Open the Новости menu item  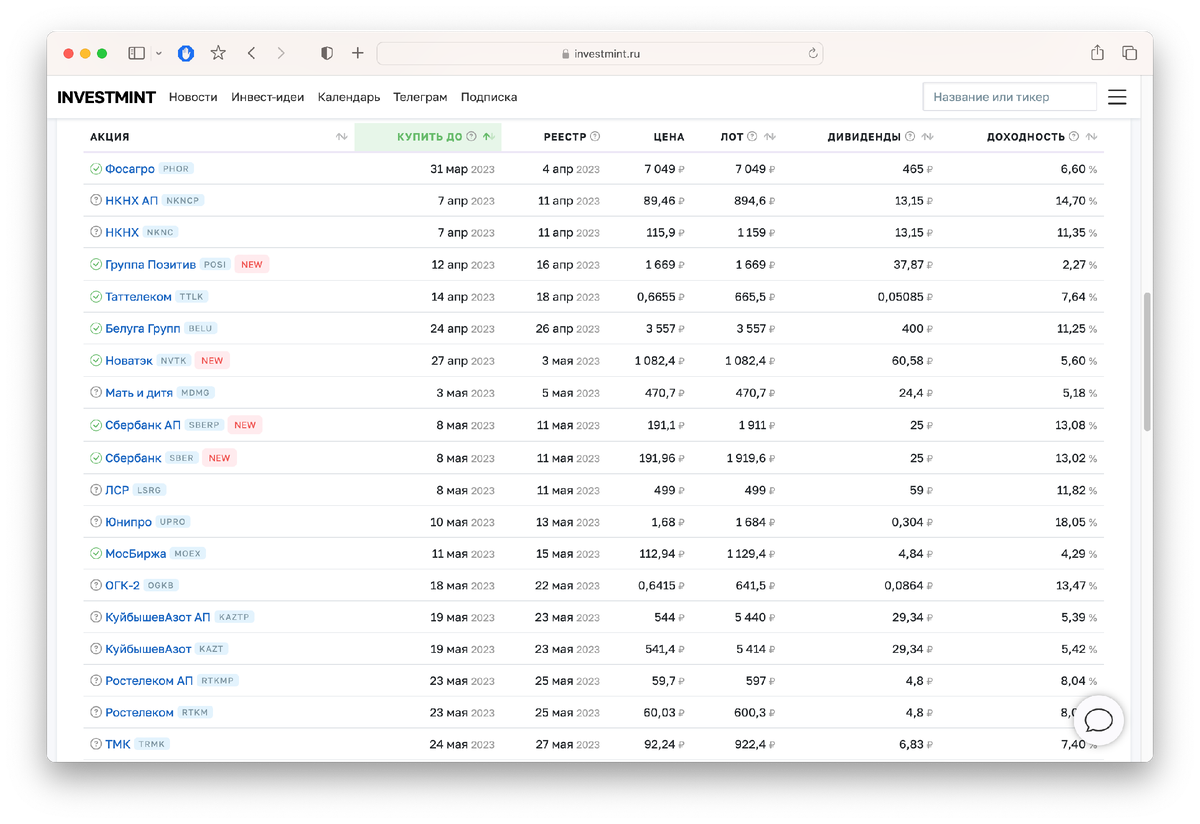(x=193, y=97)
